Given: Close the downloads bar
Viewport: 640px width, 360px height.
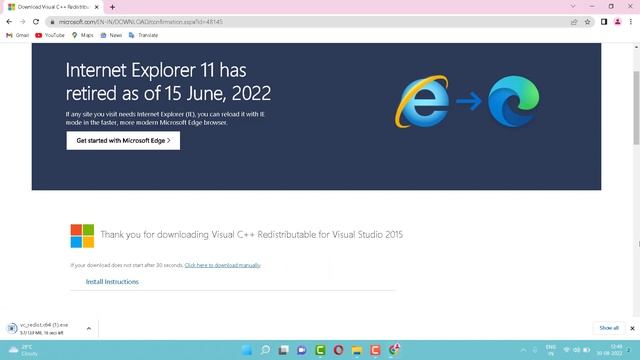Looking at the screenshot, I should click(632, 328).
